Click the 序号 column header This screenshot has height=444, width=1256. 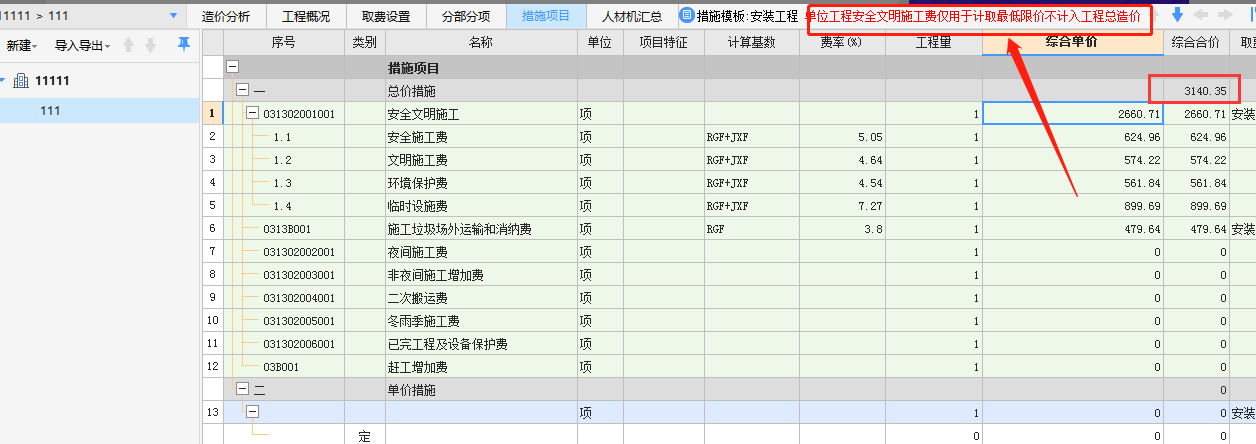pyautogui.click(x=284, y=42)
